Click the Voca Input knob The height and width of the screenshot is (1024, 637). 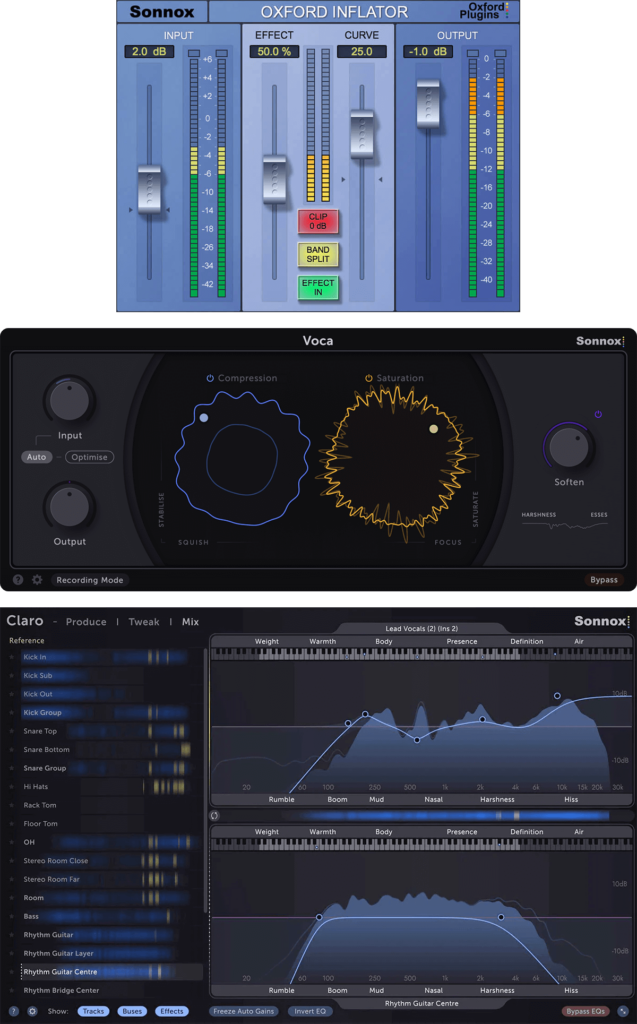(69, 400)
